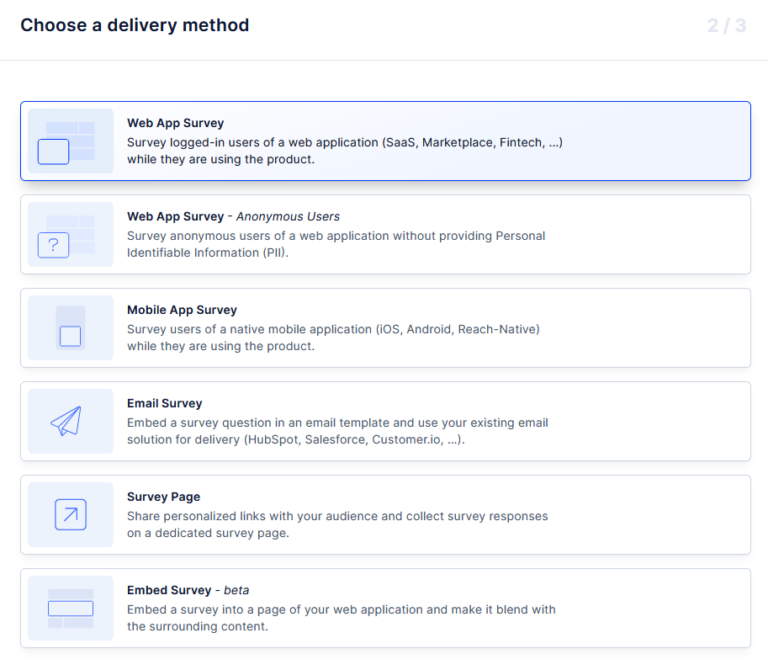
Task: Select the Embed Survey - beta heading
Action: (x=187, y=590)
